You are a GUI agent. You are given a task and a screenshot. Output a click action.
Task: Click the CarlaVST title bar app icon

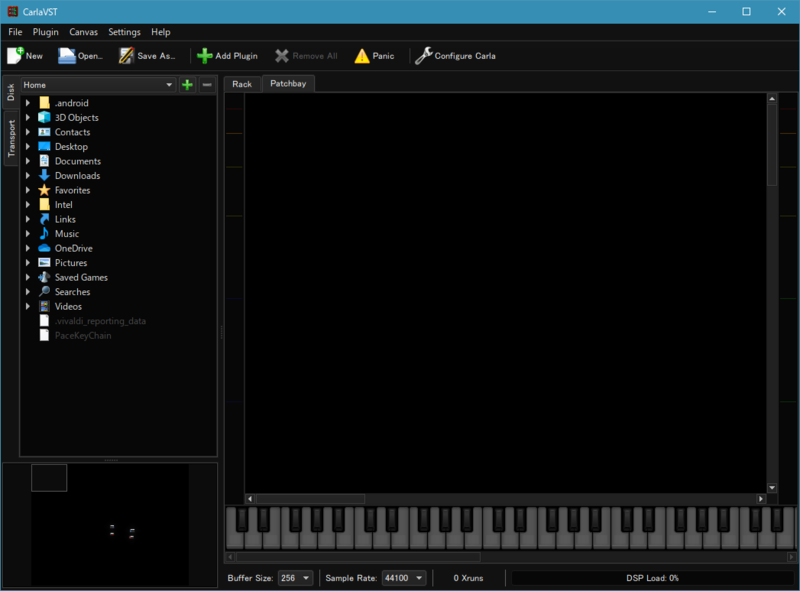[x=12, y=11]
